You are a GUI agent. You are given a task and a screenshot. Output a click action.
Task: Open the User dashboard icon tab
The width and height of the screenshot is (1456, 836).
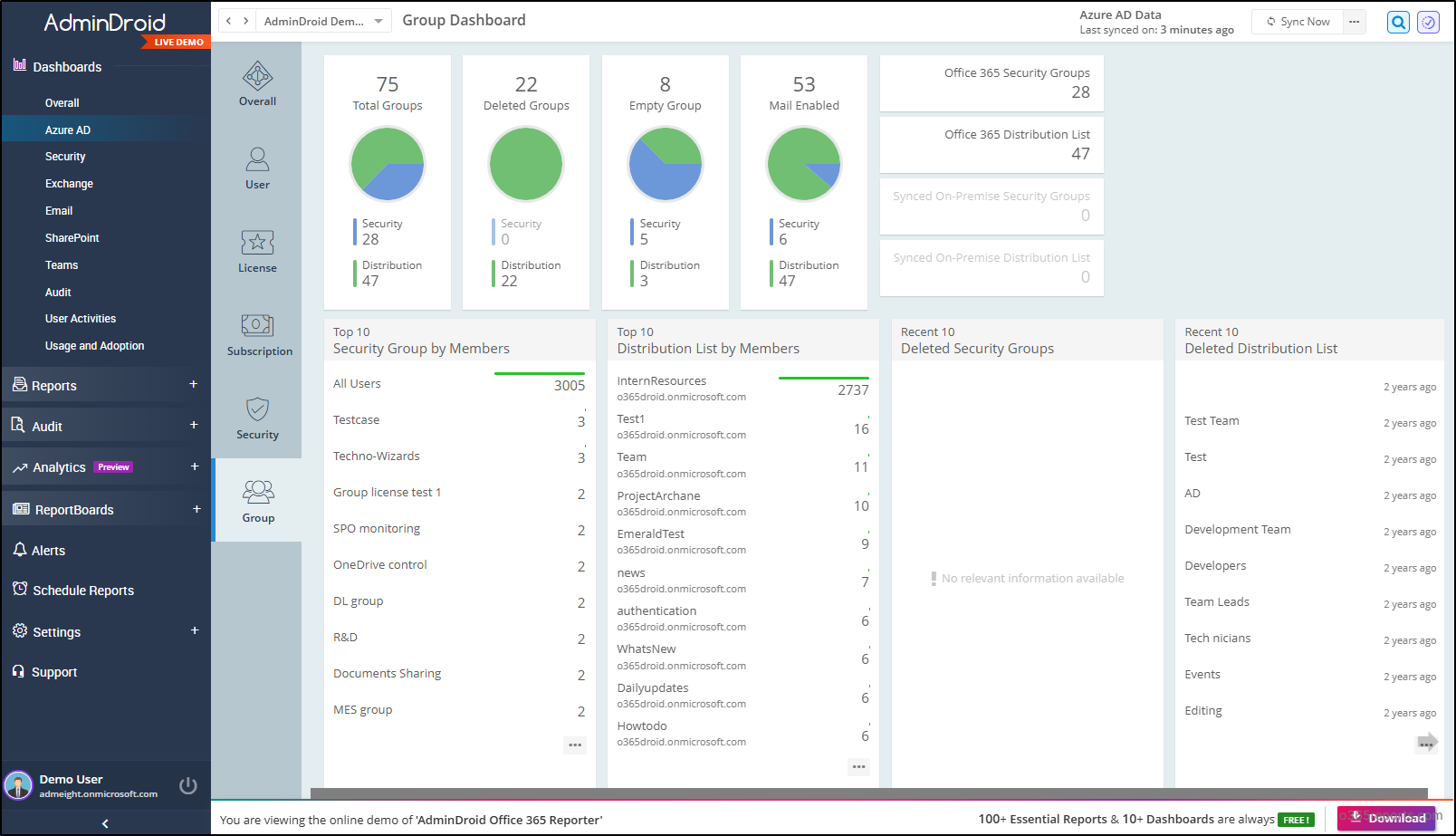tap(257, 168)
